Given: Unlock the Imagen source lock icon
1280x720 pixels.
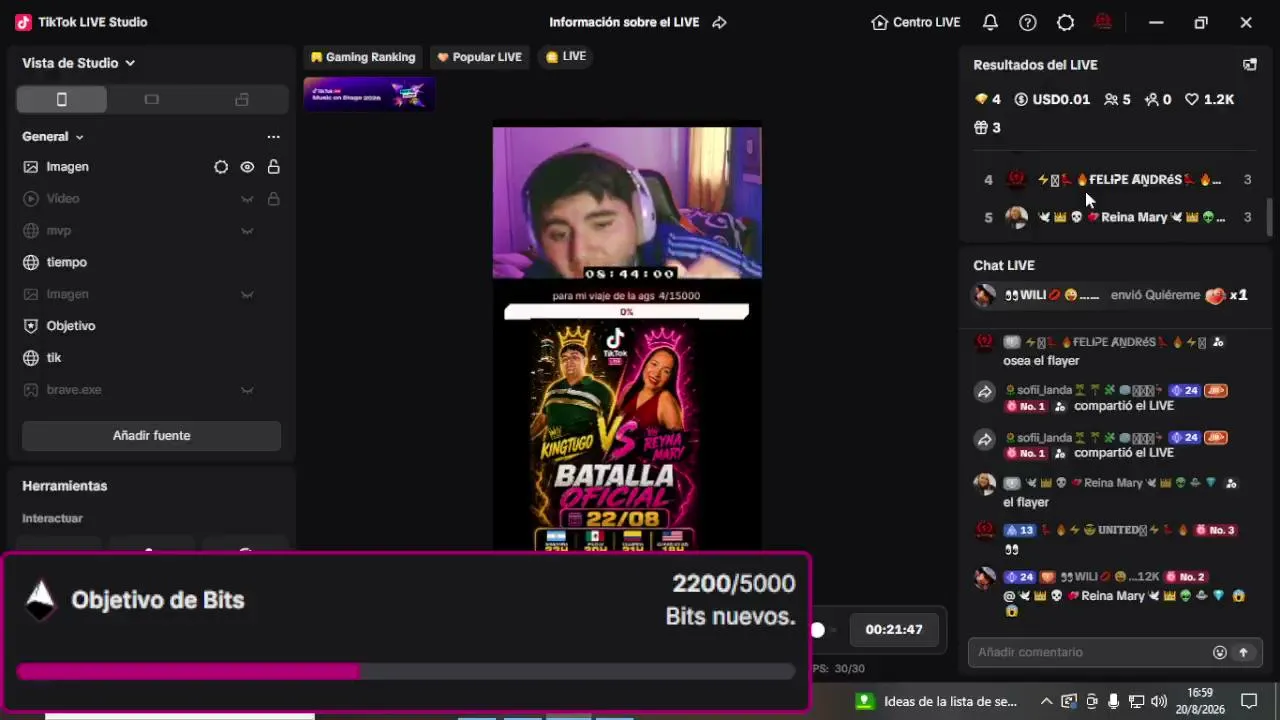Looking at the screenshot, I should tap(273, 167).
